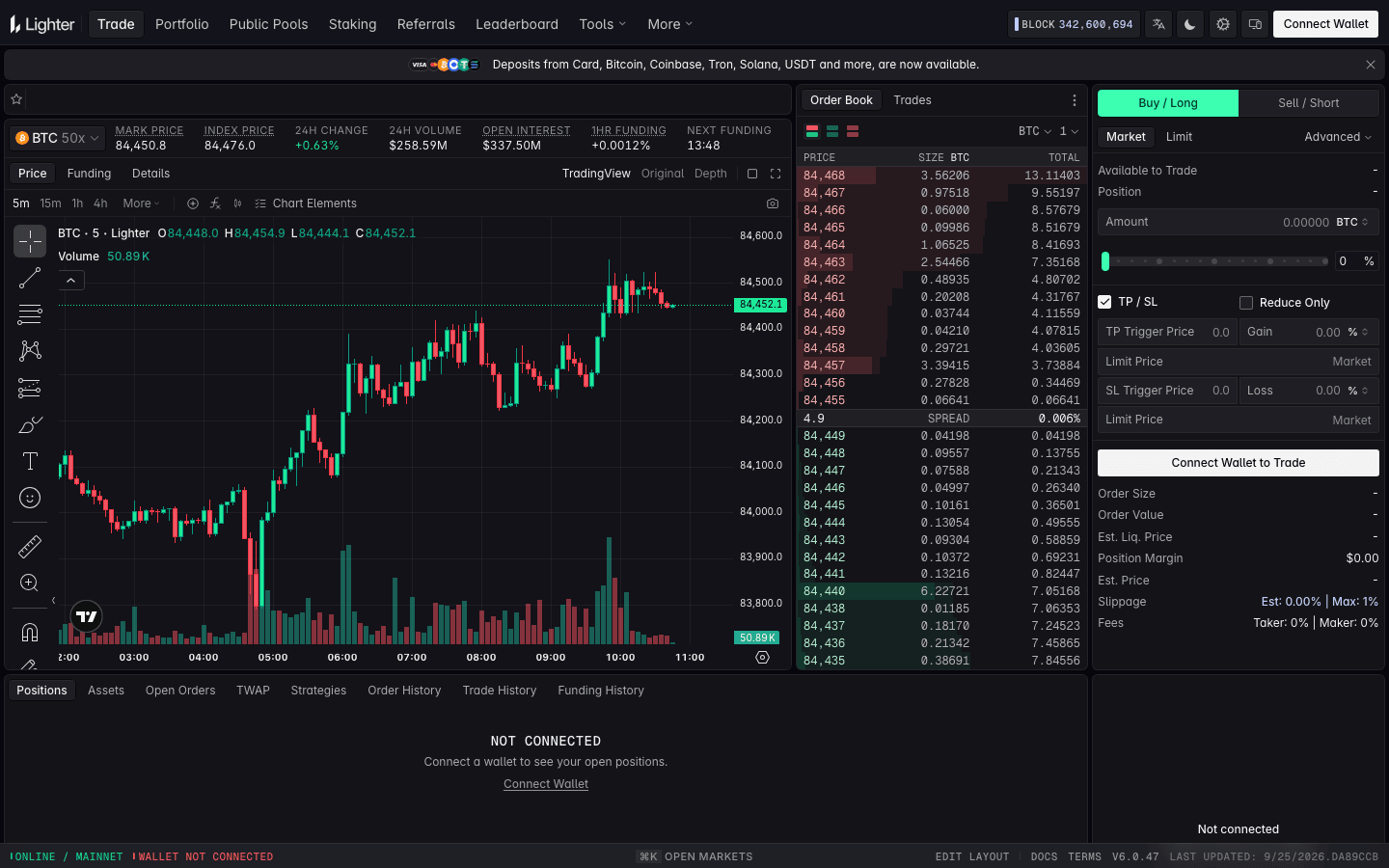Open the Advanced order type dropdown
This screenshot has width=1389, height=868.
pos(1338,137)
